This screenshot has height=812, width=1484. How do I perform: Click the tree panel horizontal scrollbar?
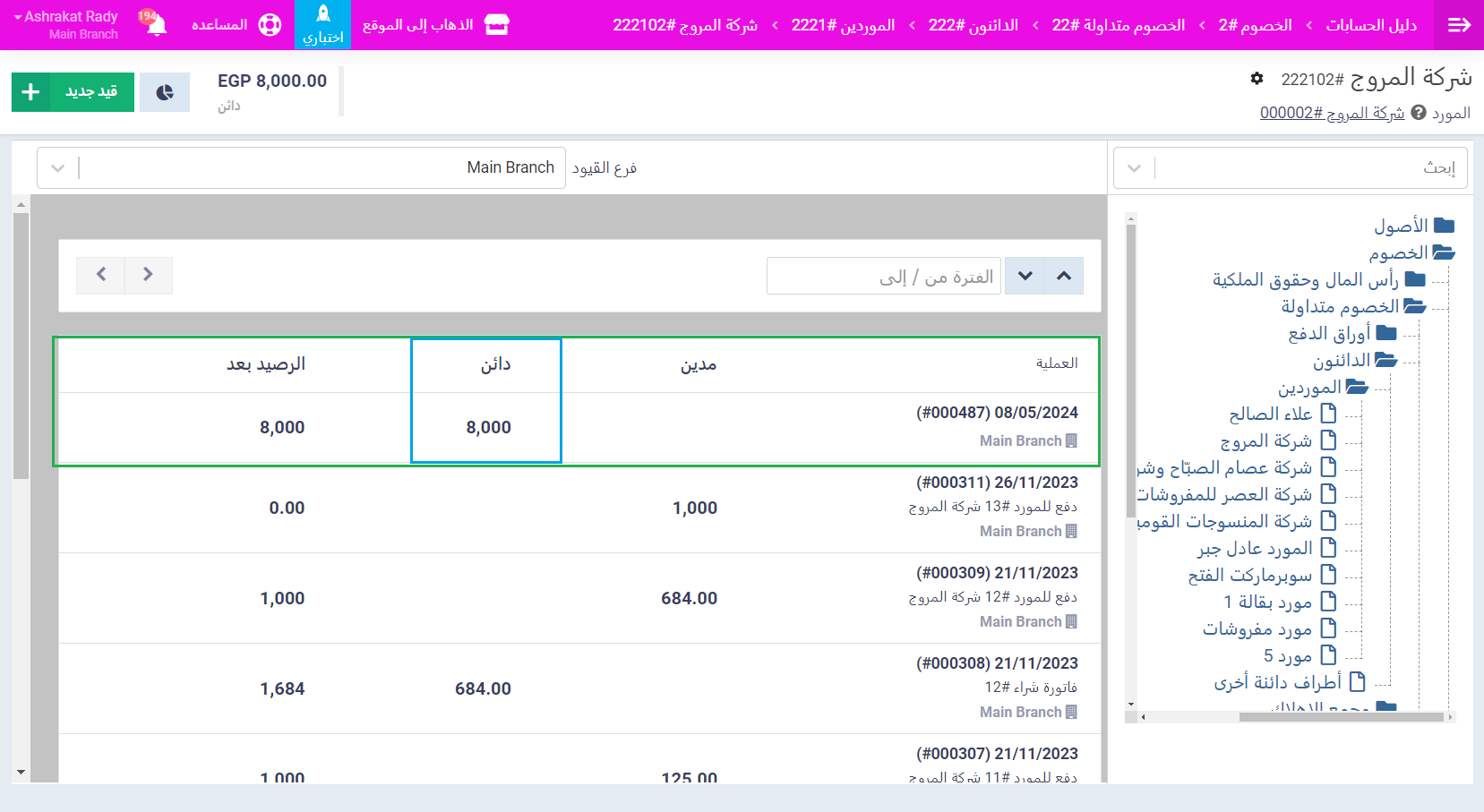(1340, 716)
